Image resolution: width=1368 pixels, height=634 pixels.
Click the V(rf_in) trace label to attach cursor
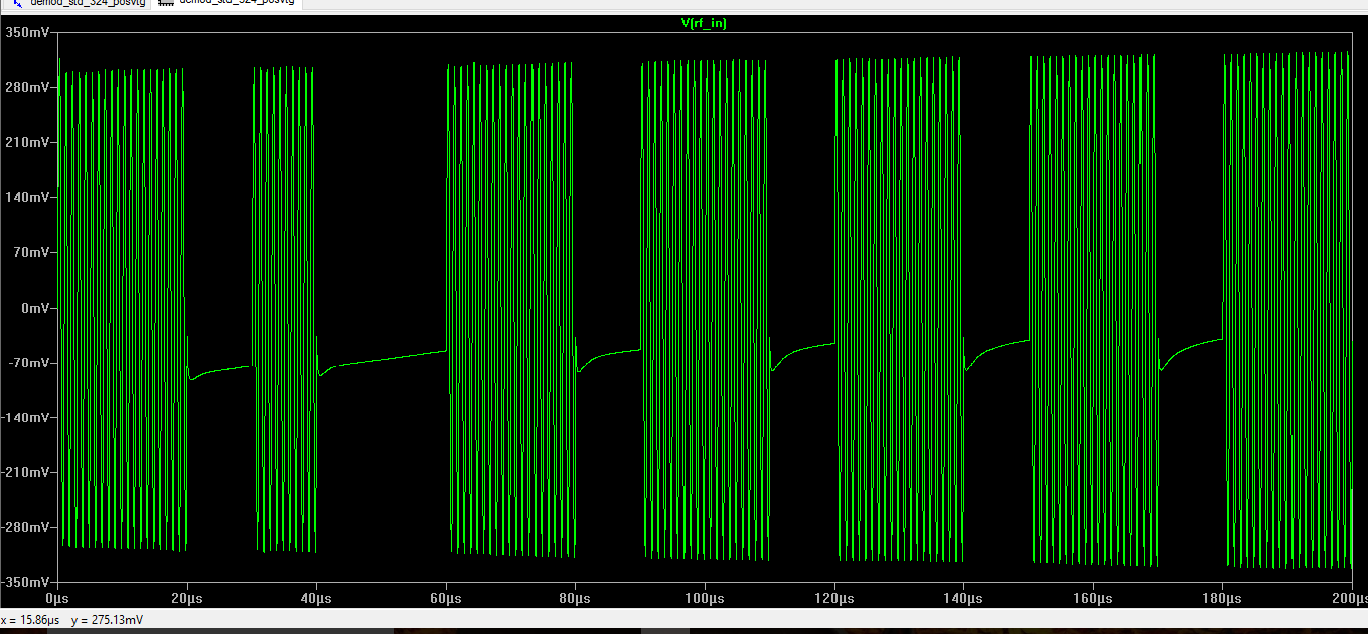click(704, 22)
